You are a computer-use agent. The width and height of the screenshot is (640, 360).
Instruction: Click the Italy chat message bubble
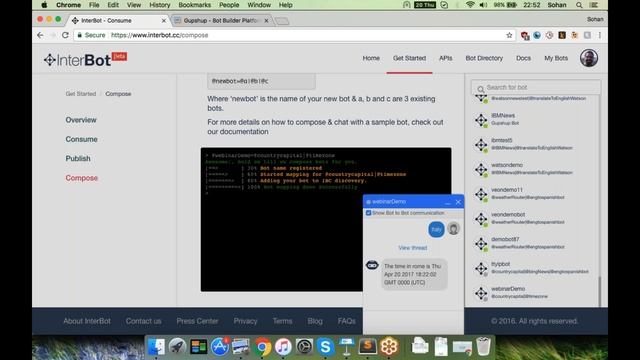[x=436, y=229]
